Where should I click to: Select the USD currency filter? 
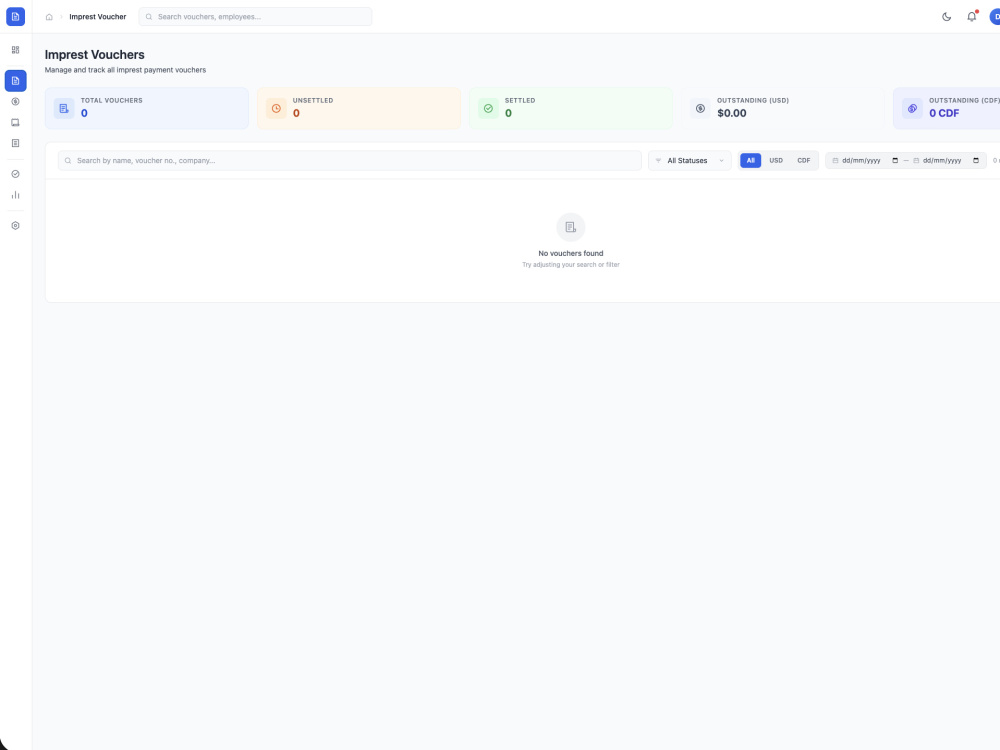click(776, 161)
